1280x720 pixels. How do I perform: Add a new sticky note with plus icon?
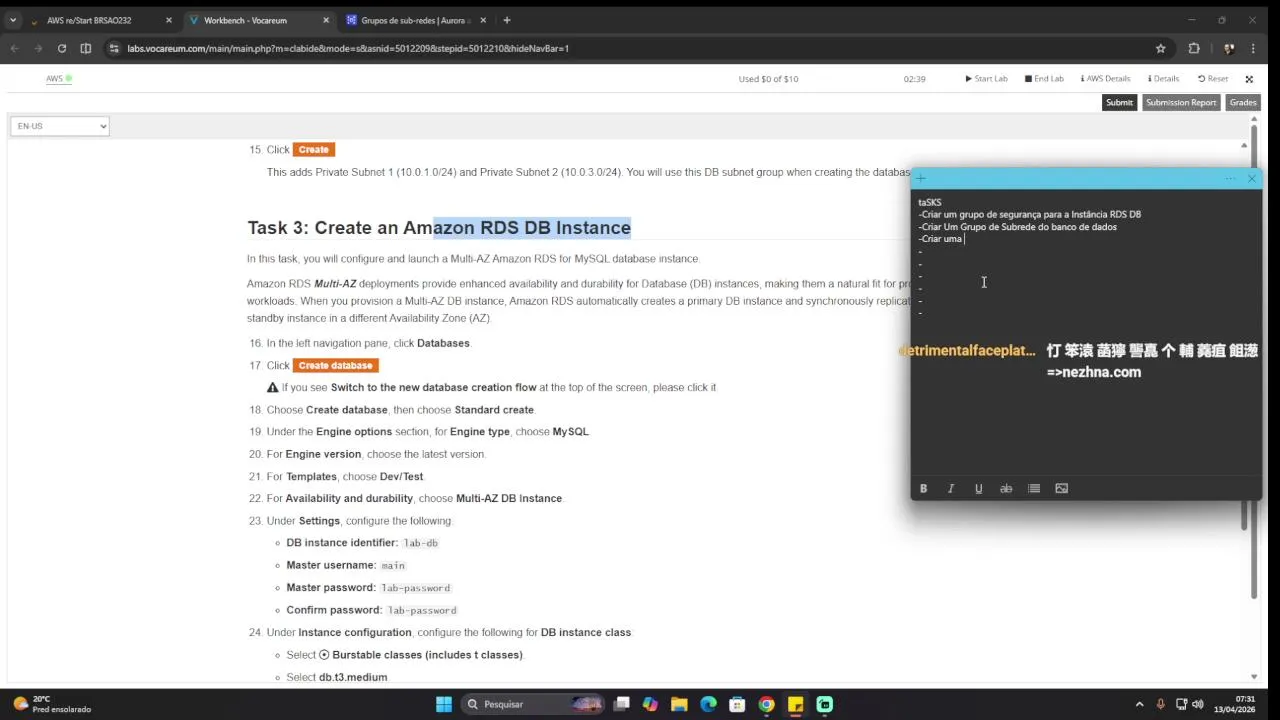coord(921,178)
